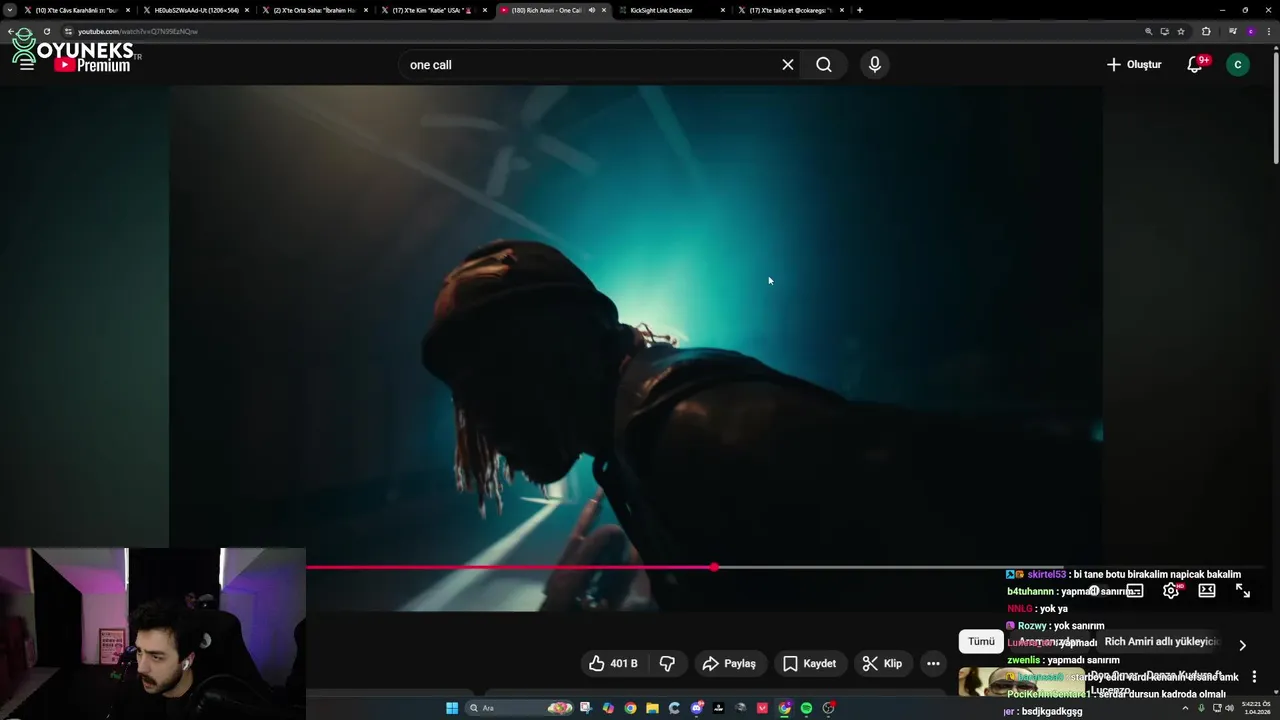
Task: Toggle subtitles captions on player
Action: click(x=1135, y=591)
